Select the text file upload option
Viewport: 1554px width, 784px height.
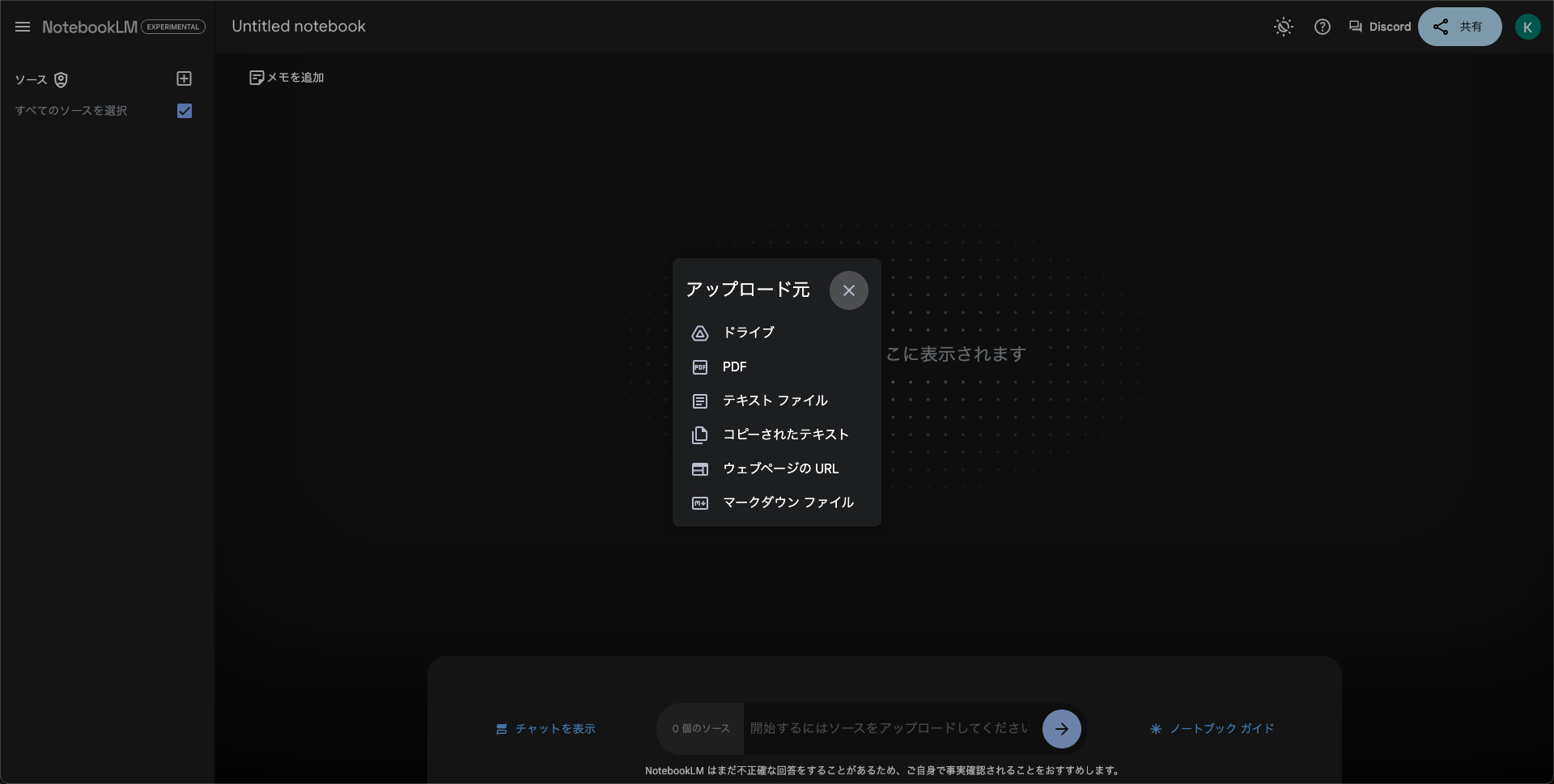[x=776, y=401]
